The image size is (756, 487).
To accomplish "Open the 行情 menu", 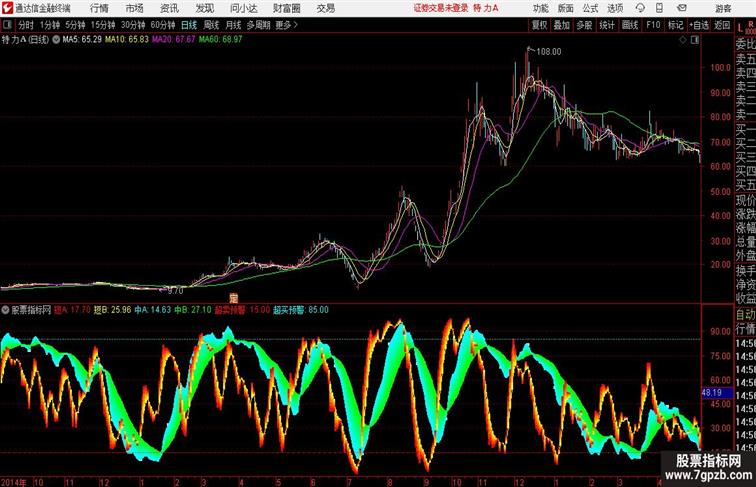I will [99, 8].
